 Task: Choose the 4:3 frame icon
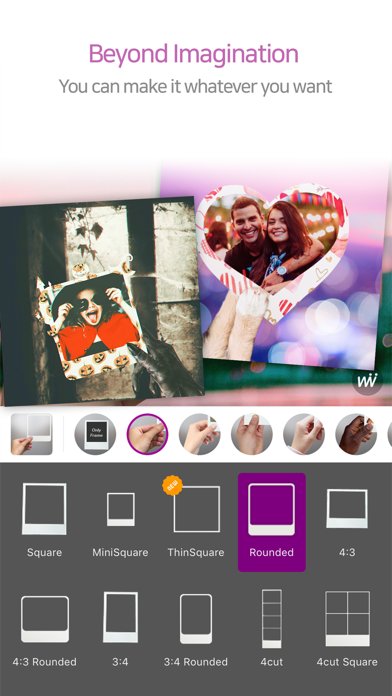347,509
